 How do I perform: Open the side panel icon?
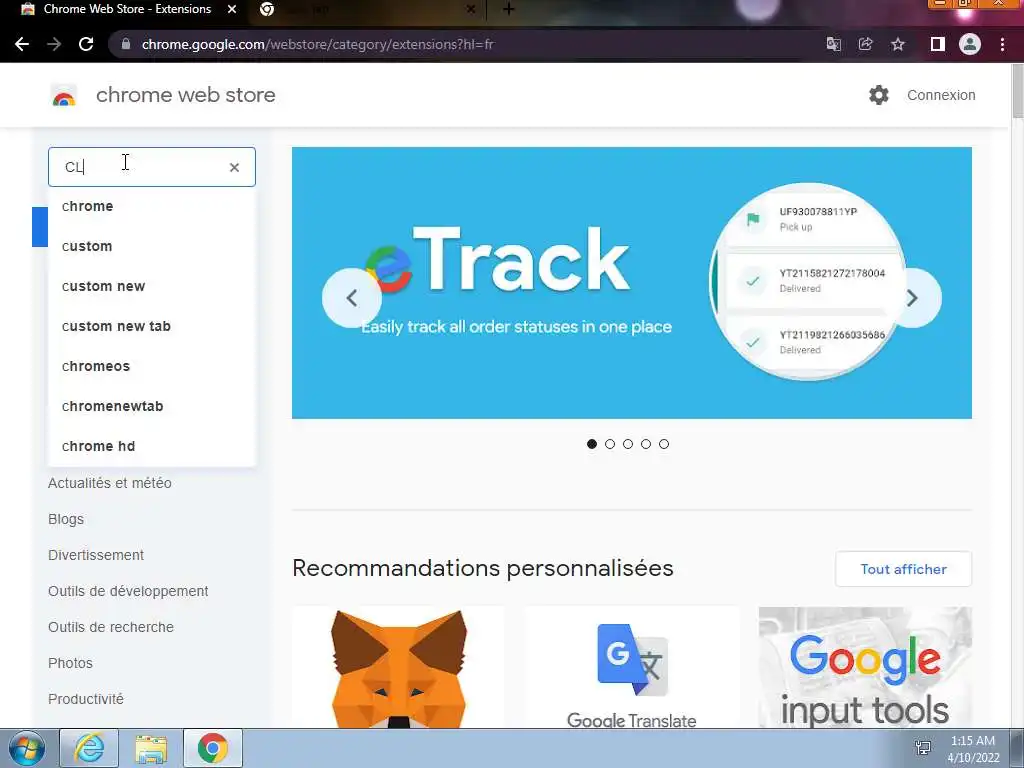[x=937, y=44]
